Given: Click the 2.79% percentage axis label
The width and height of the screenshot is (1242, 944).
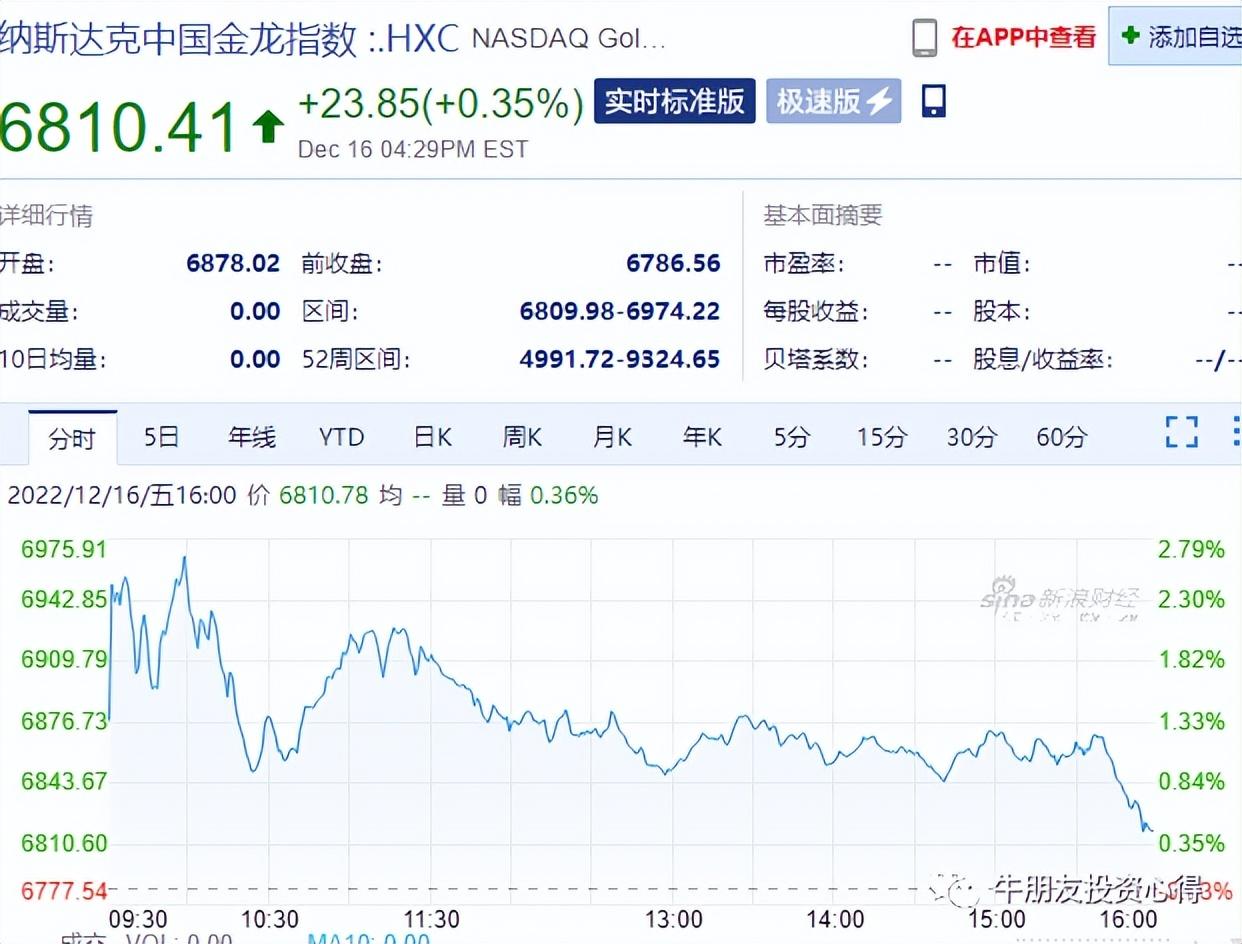Looking at the screenshot, I should (1190, 549).
